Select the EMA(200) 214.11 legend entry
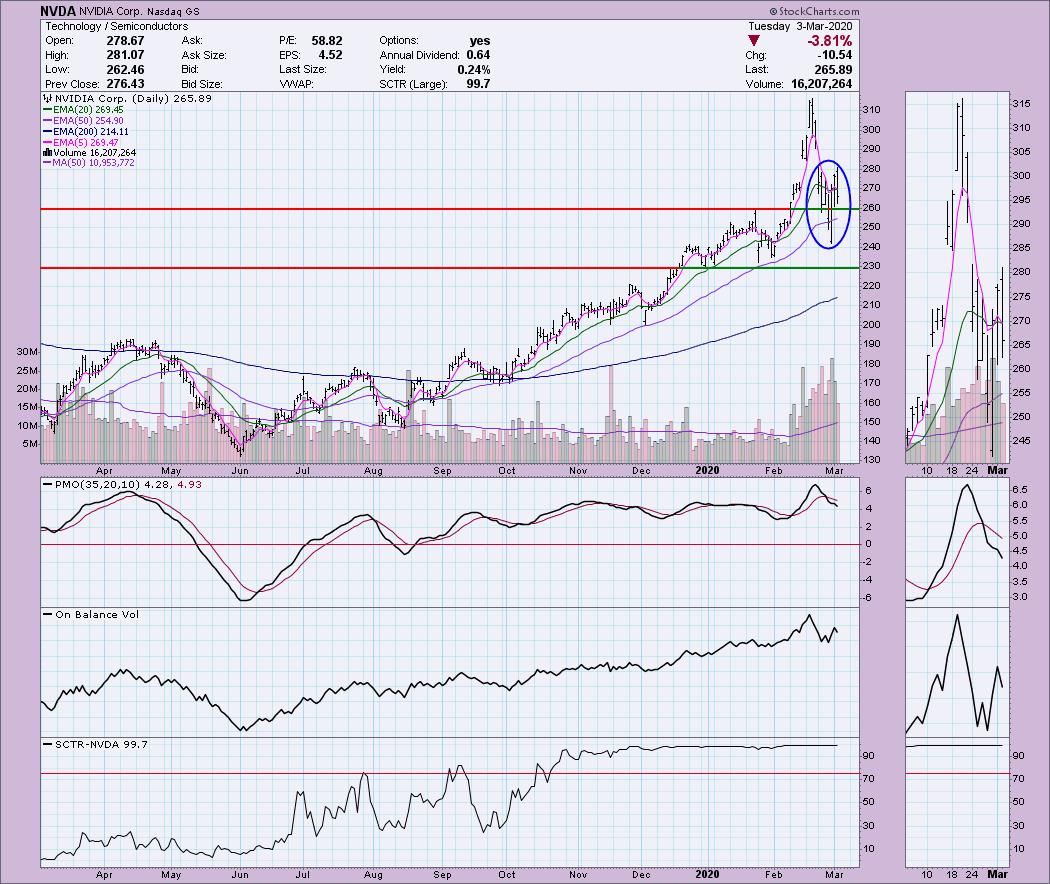 86,132
